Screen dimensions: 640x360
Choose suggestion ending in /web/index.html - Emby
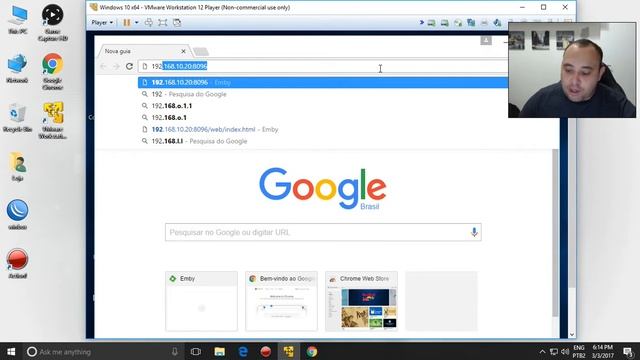pos(322,129)
